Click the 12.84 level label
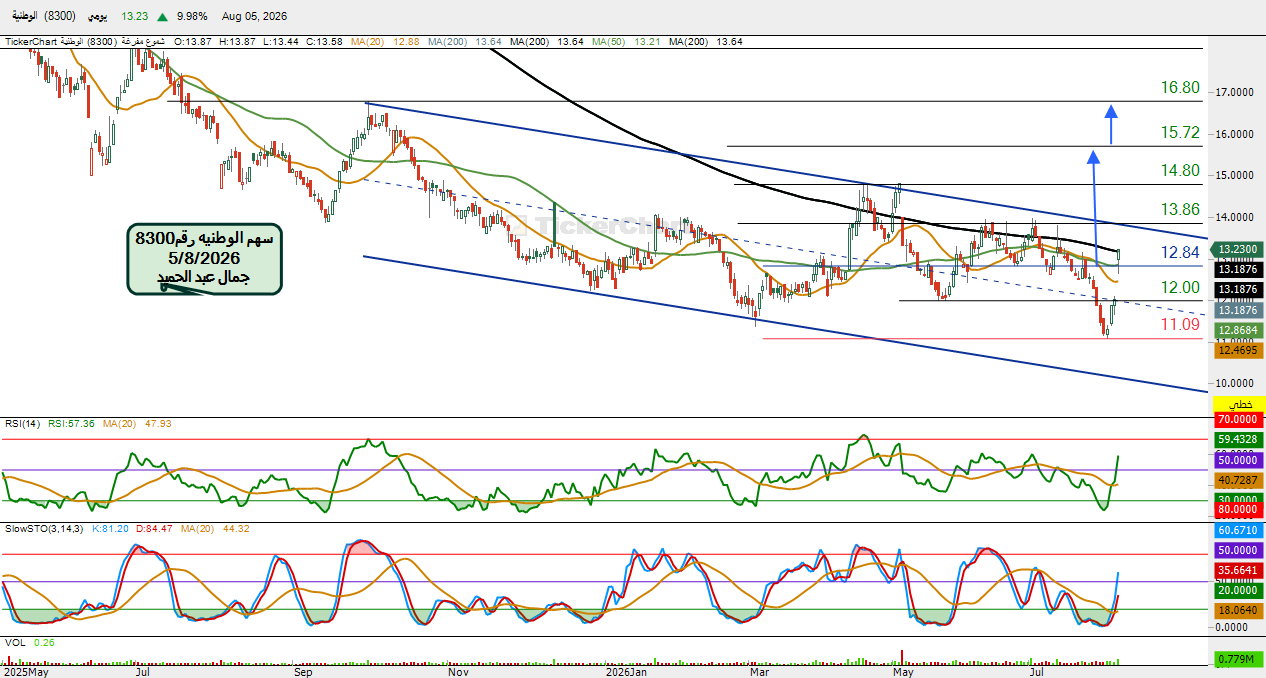The image size is (1266, 678). pos(1180,252)
